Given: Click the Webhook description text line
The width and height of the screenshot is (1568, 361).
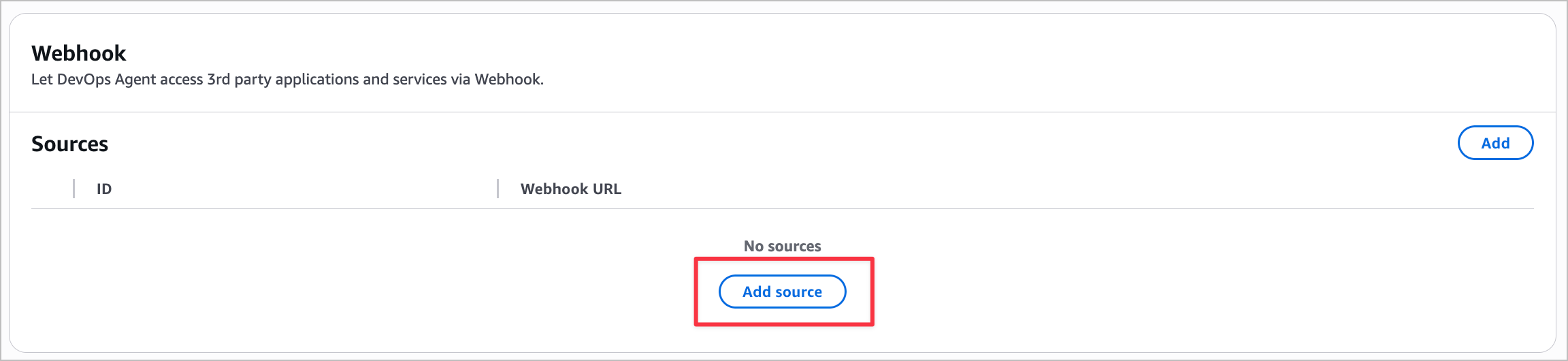Looking at the screenshot, I should coord(287,80).
